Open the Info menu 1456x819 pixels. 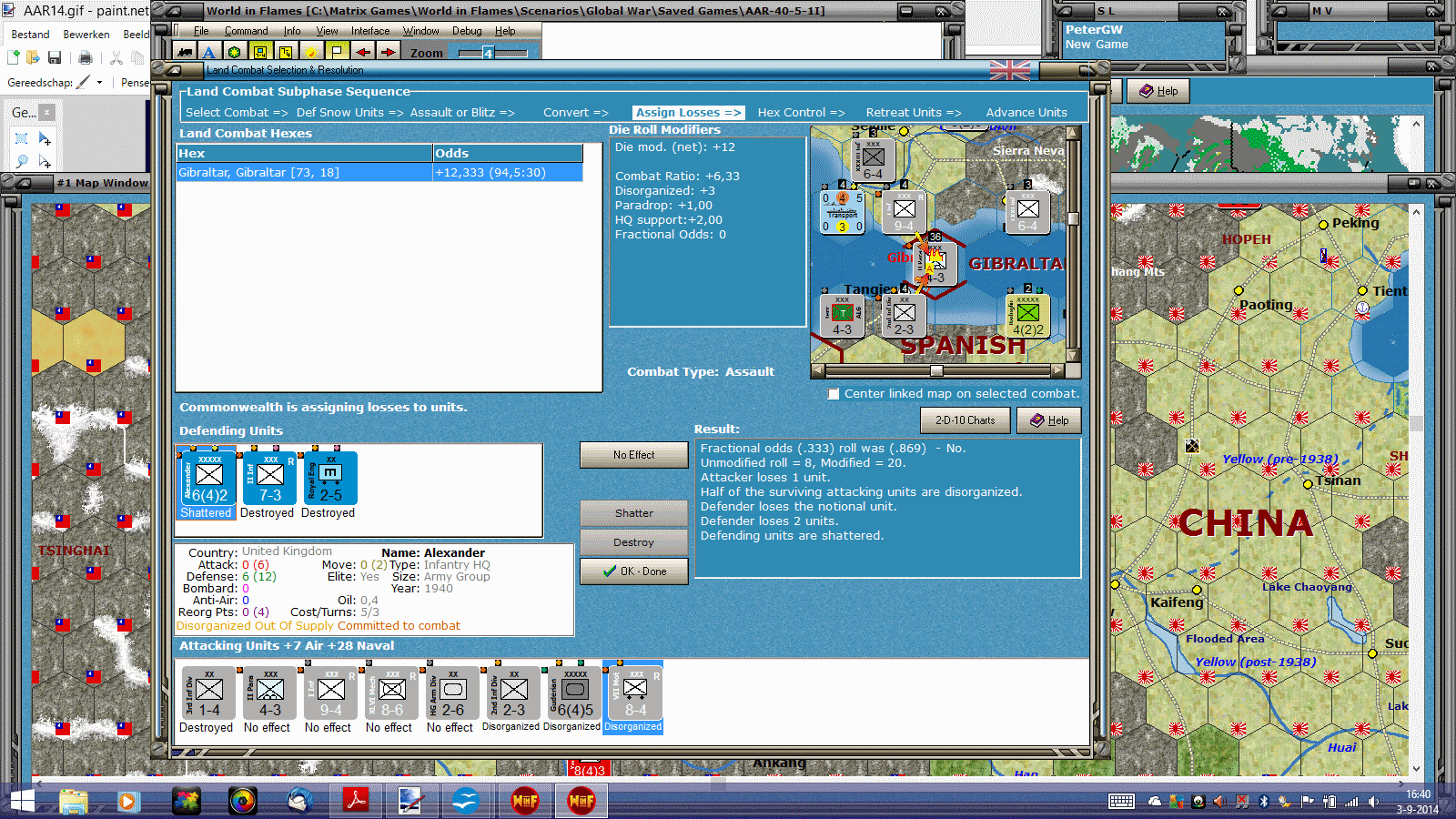point(291,31)
